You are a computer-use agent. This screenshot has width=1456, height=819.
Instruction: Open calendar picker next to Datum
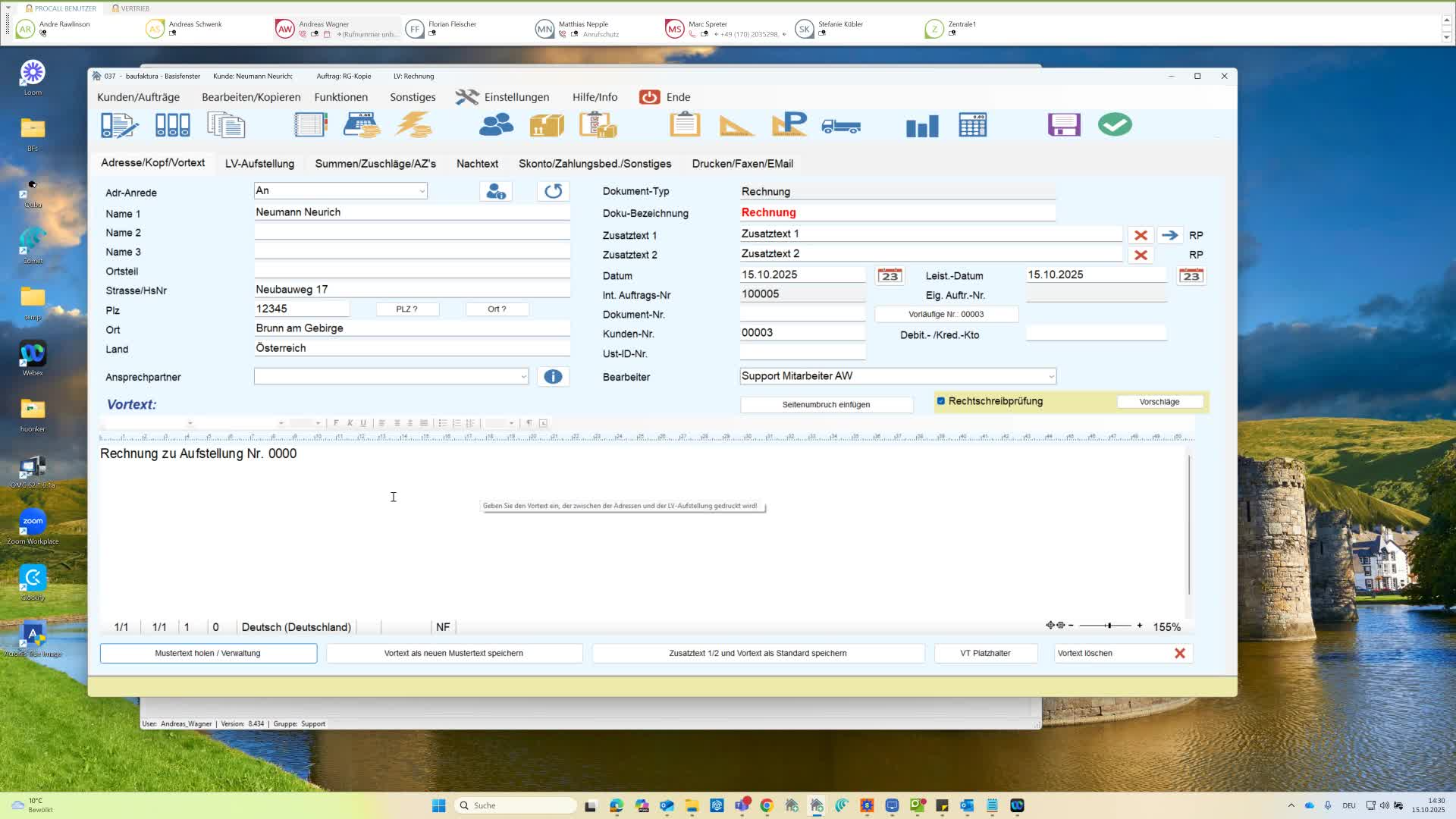point(890,276)
